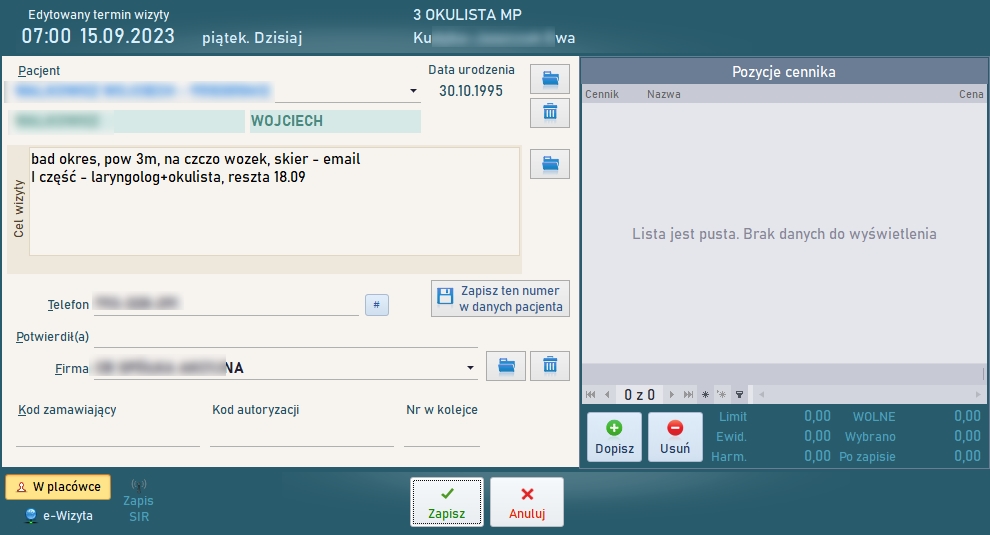This screenshot has height=535, width=990.
Task: Click the Cennik column header
Action: click(x=601, y=94)
